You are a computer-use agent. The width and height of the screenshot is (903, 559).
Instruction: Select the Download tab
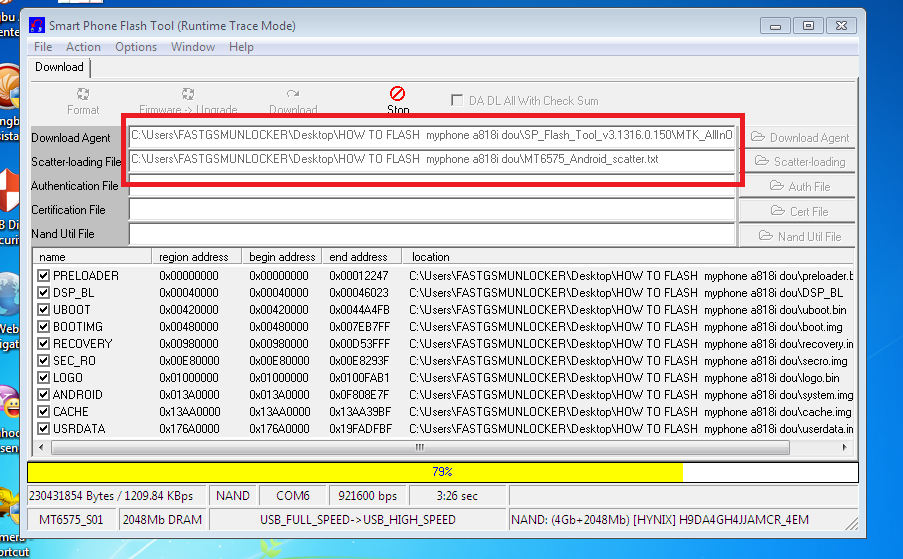(59, 67)
